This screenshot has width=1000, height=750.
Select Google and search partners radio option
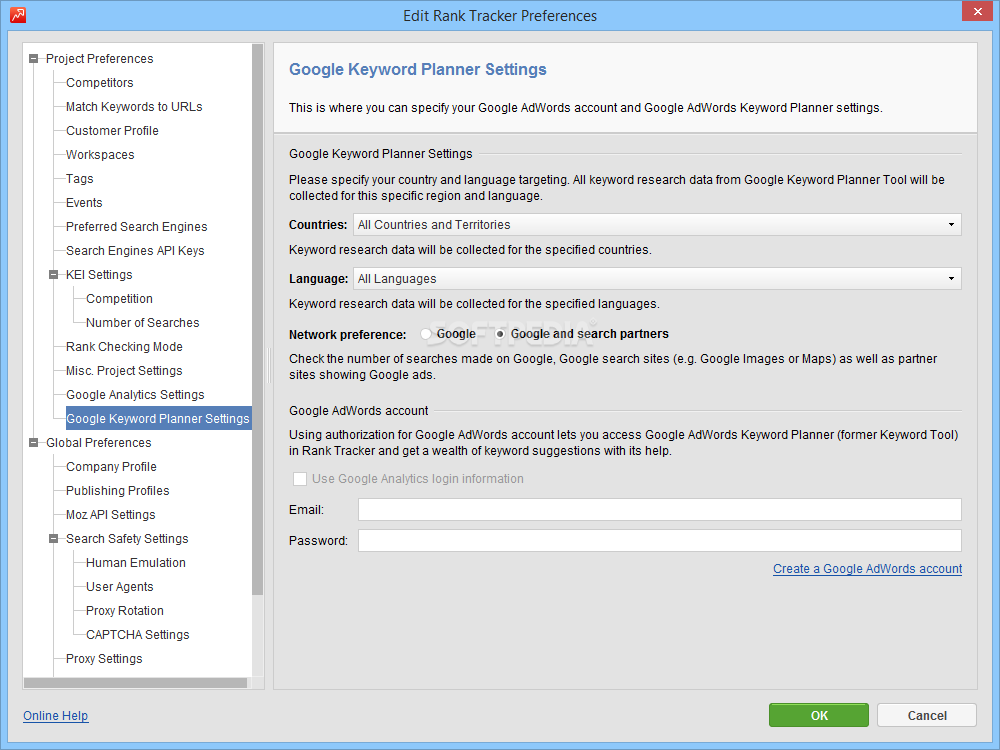click(x=501, y=334)
